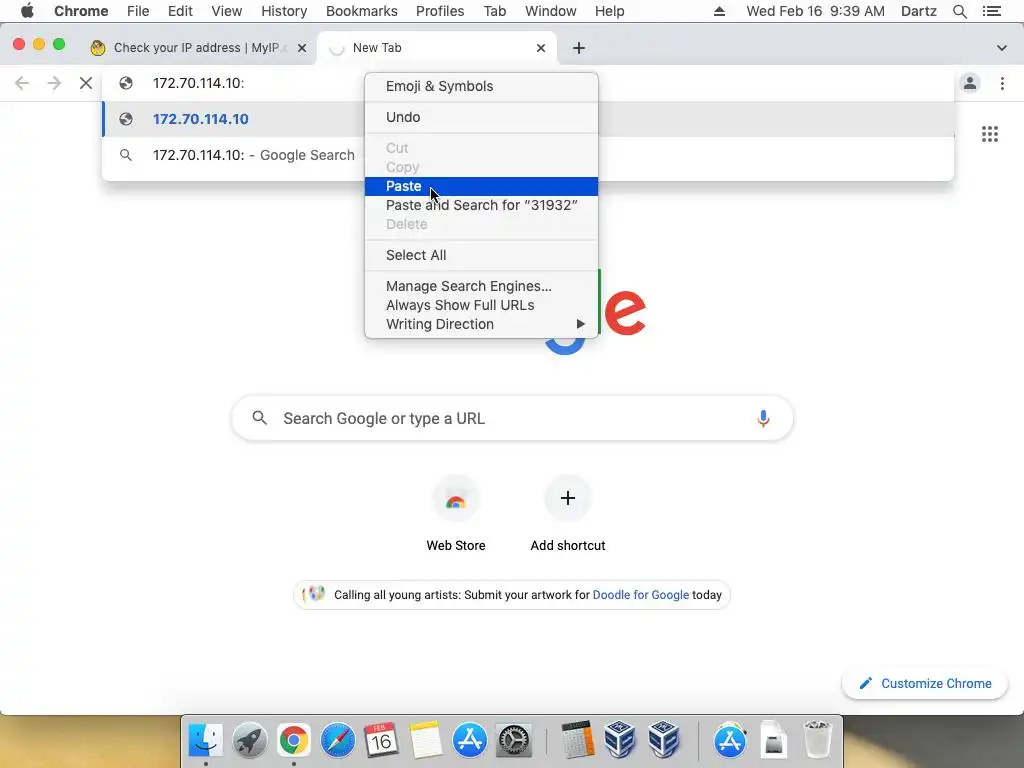Close the MyIP tab
The height and width of the screenshot is (768, 1024).
[x=302, y=48]
